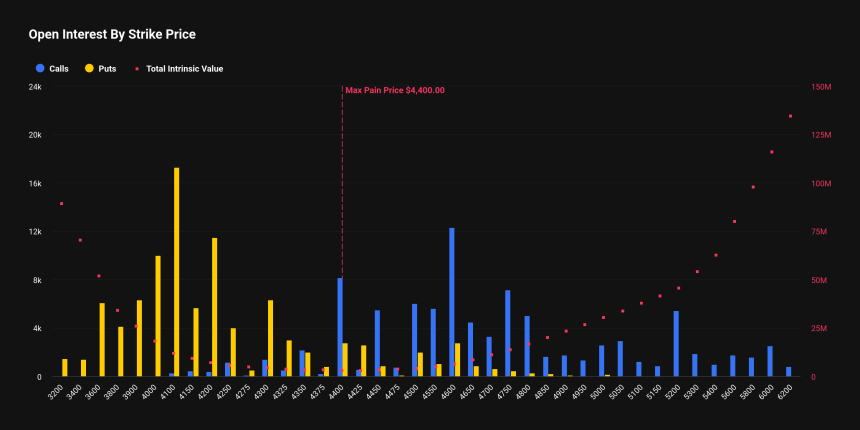The height and width of the screenshot is (430, 860).
Task: Select the tallest blue Calls bar at 4600
Action: point(452,302)
